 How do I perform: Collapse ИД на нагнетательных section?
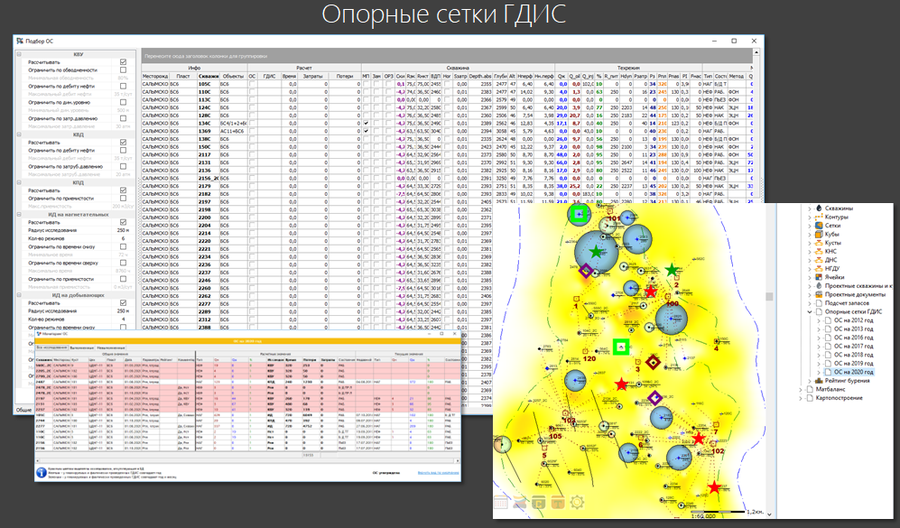19,215
